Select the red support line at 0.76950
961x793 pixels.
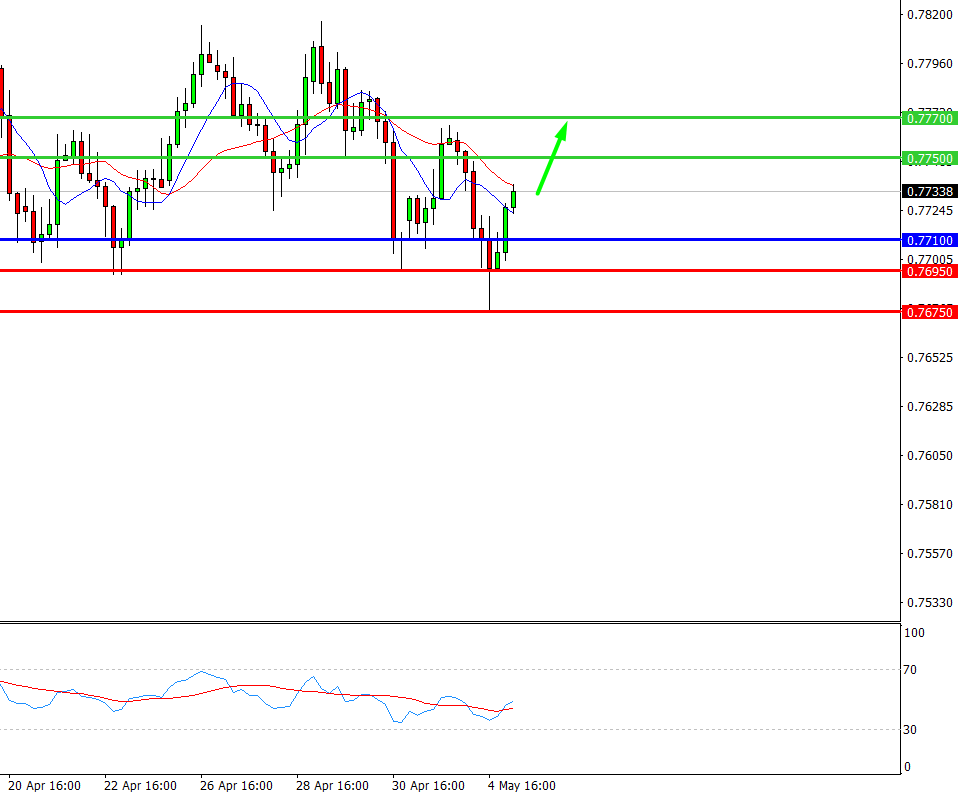point(450,270)
